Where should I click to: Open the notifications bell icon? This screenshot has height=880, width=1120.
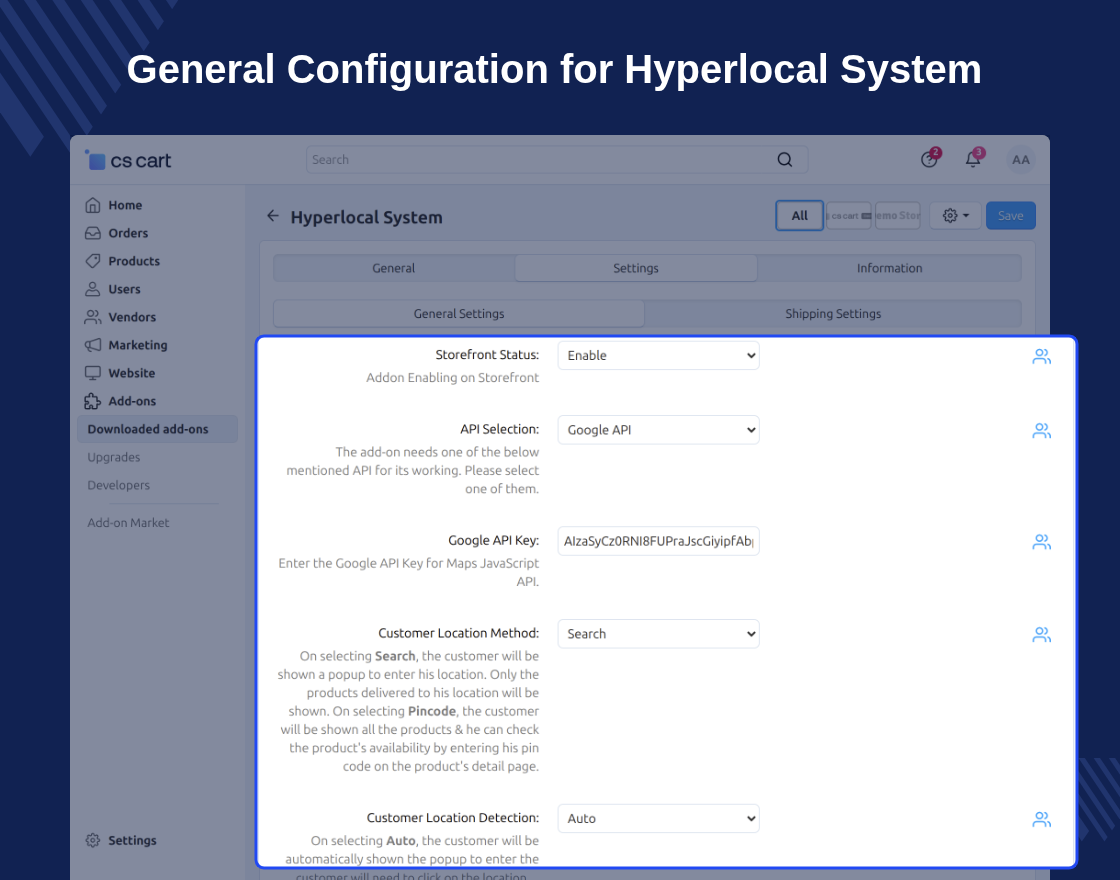(973, 159)
